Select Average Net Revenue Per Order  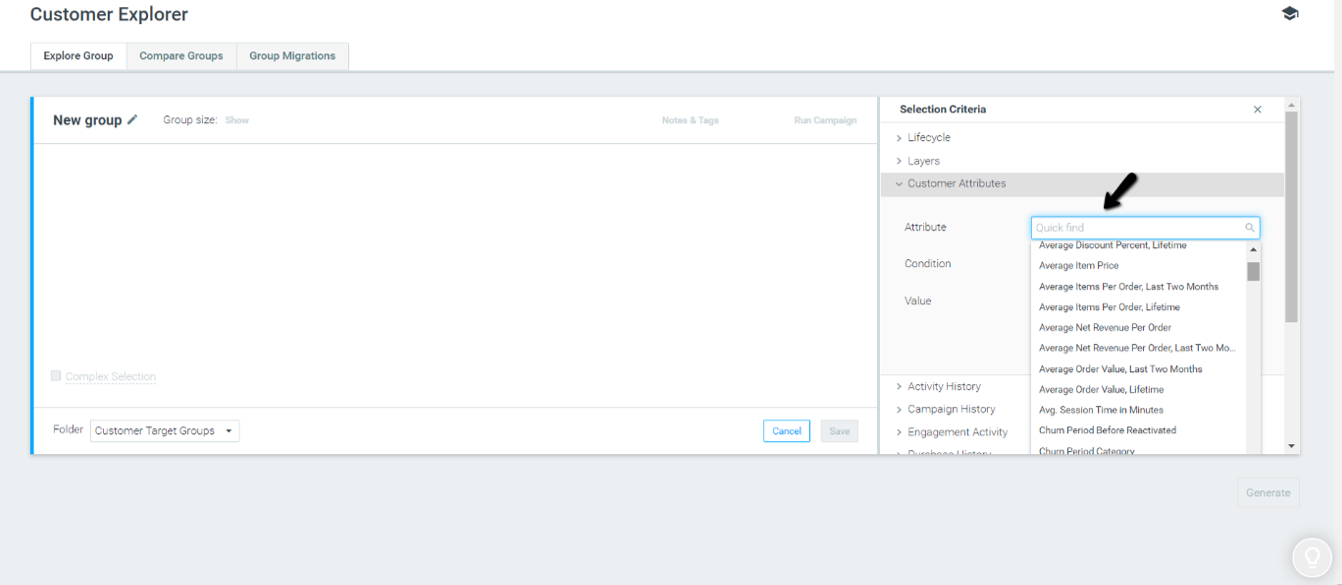tap(1105, 328)
